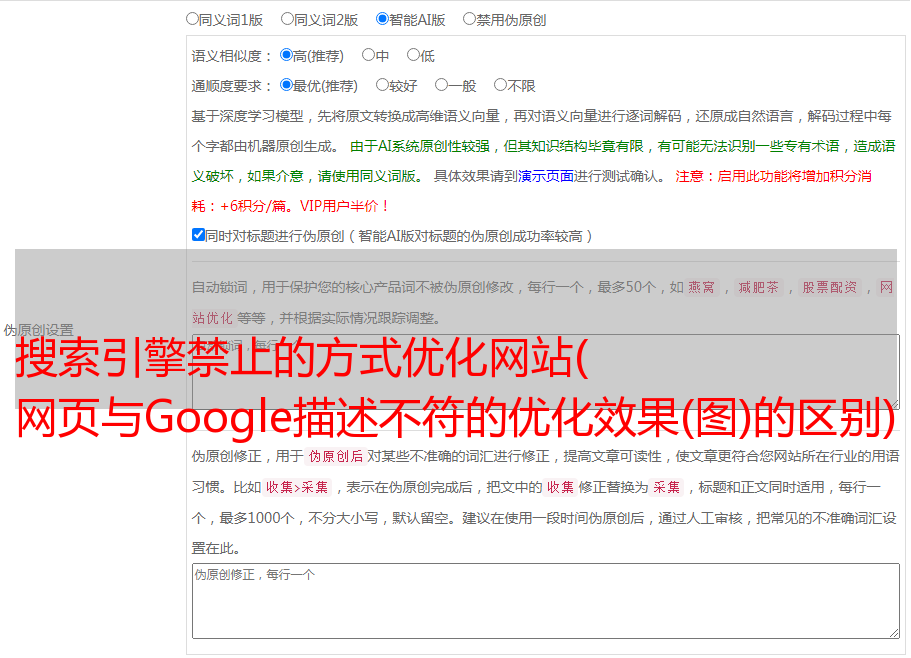Select 禁用伪原创 radio option

[x=469, y=19]
